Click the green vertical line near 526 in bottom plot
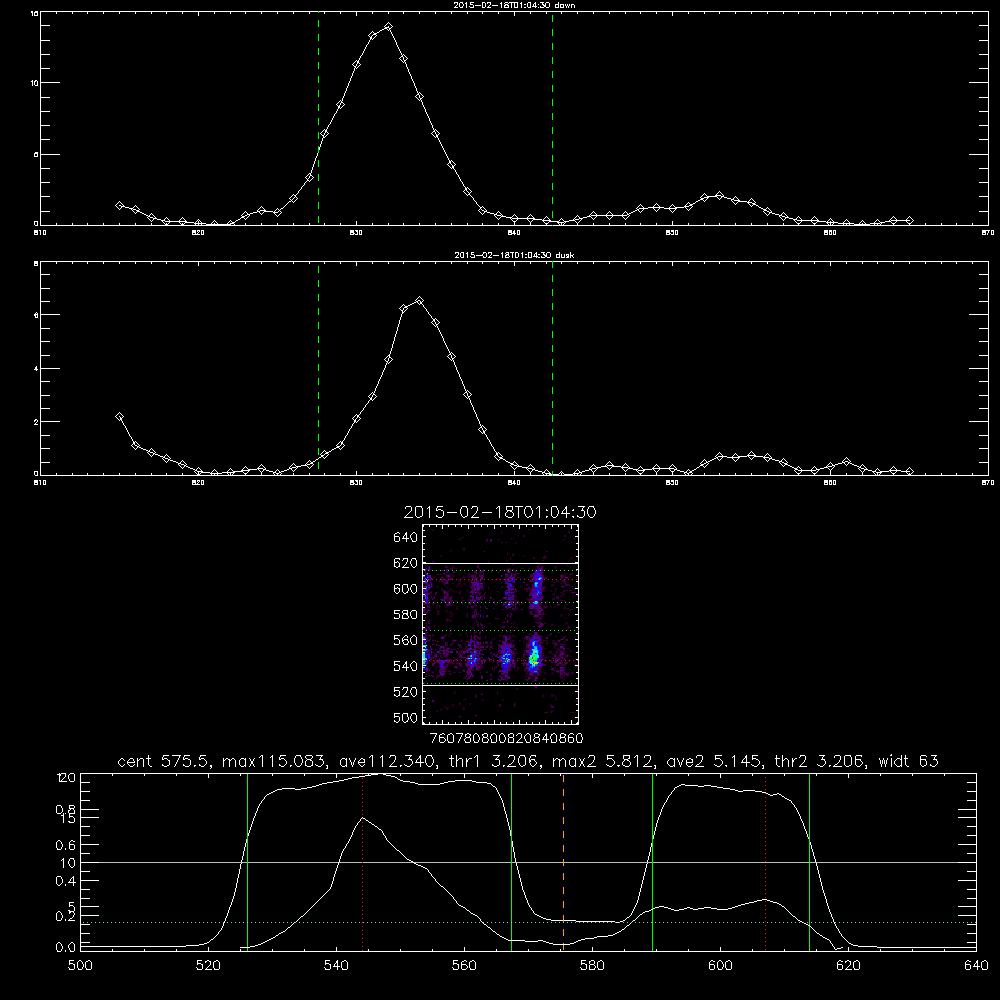 (x=247, y=862)
